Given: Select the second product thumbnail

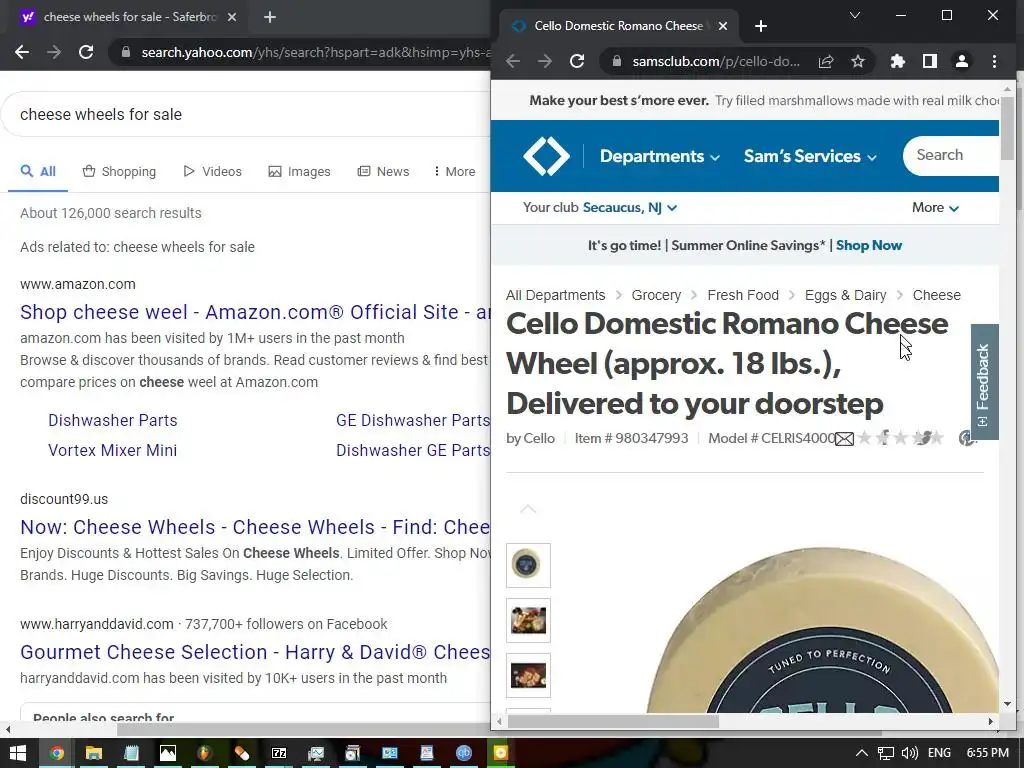Looking at the screenshot, I should click(528, 620).
